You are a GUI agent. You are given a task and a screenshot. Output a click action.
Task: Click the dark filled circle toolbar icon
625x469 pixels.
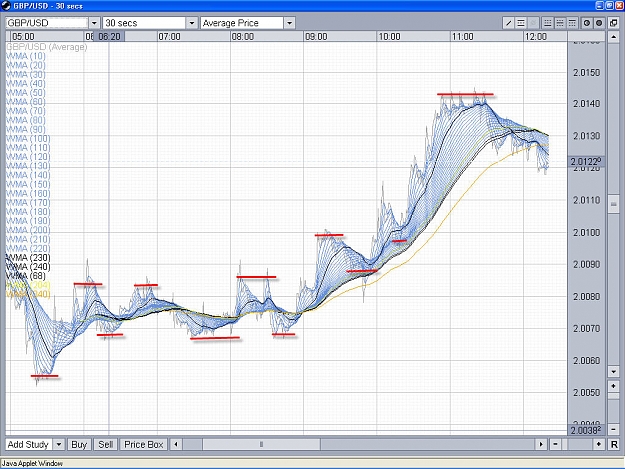(599, 23)
